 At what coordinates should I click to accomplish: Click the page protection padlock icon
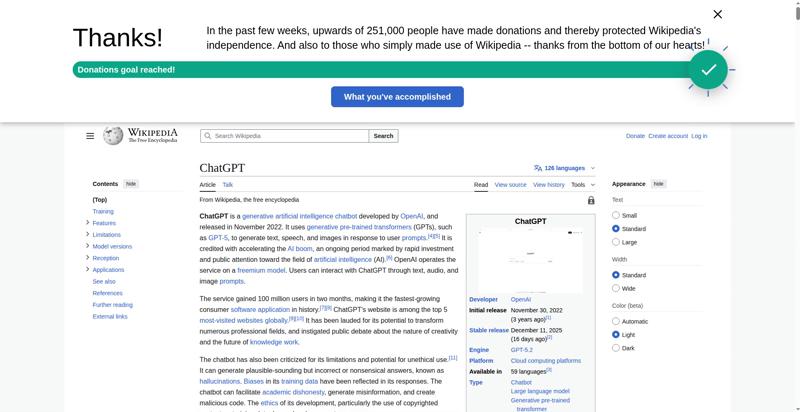click(591, 200)
